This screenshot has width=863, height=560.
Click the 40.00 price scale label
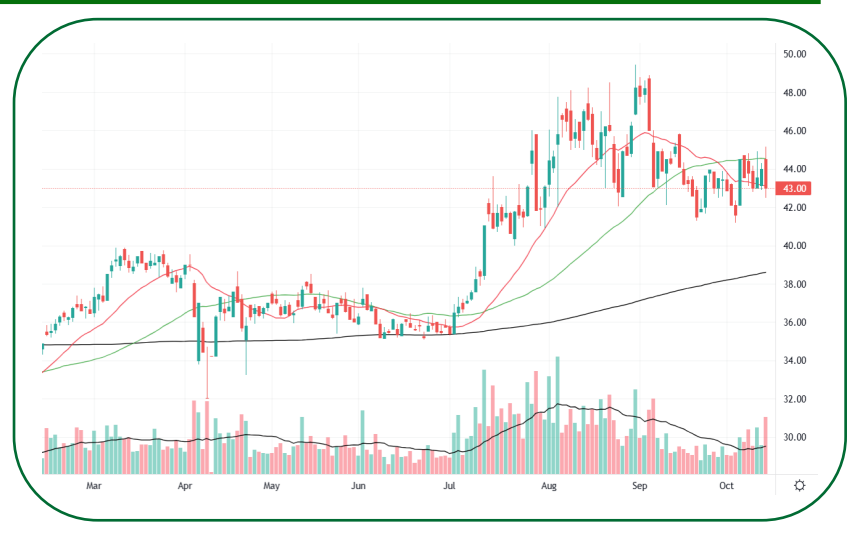[x=794, y=246]
